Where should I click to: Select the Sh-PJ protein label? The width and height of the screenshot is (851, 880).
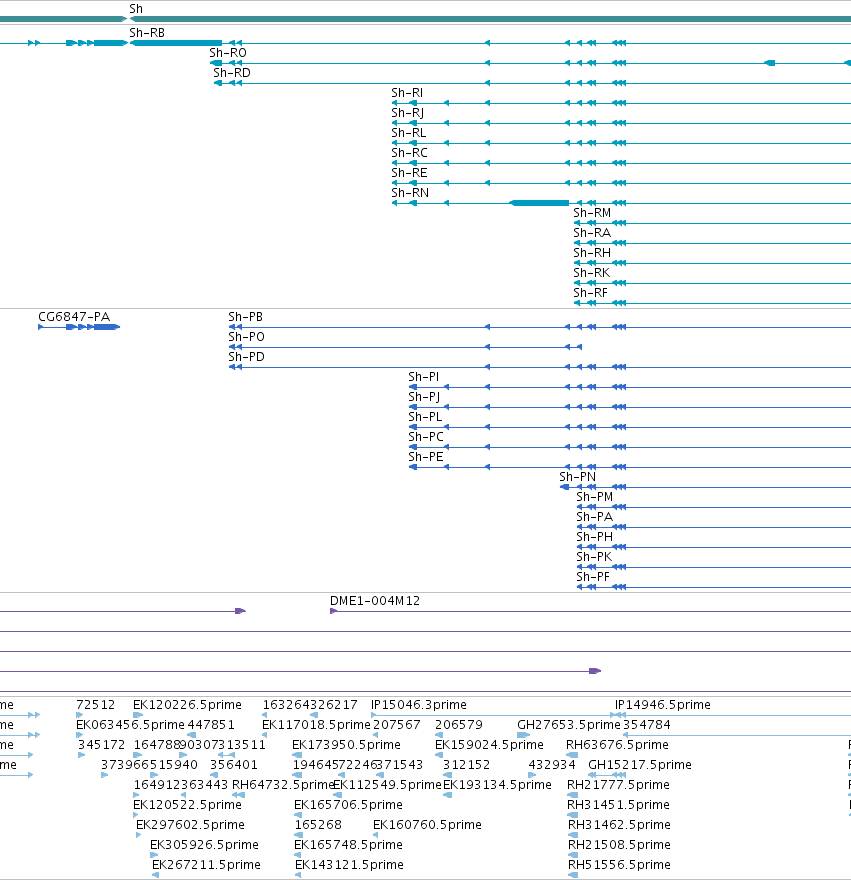point(424,397)
